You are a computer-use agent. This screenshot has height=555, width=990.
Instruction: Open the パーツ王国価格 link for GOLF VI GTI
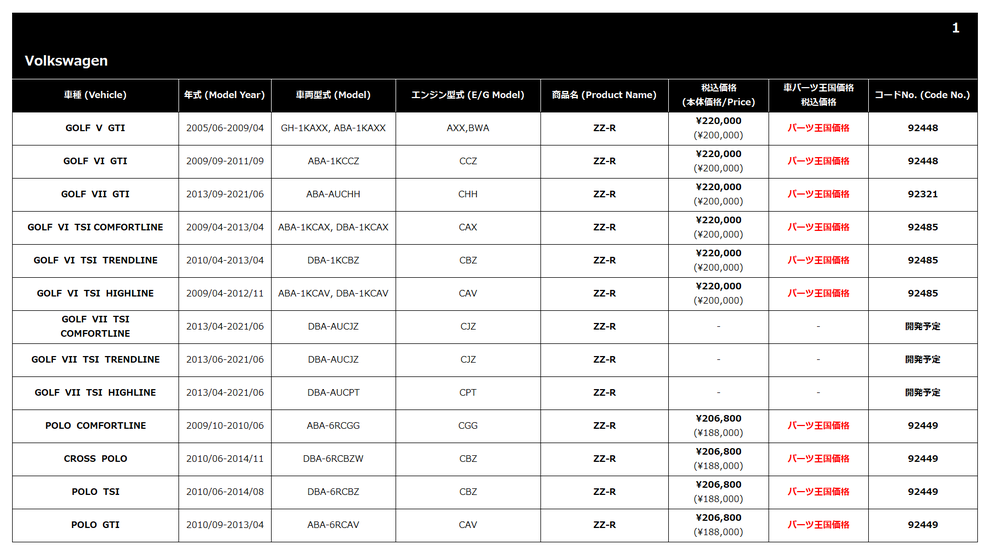[x=818, y=161]
